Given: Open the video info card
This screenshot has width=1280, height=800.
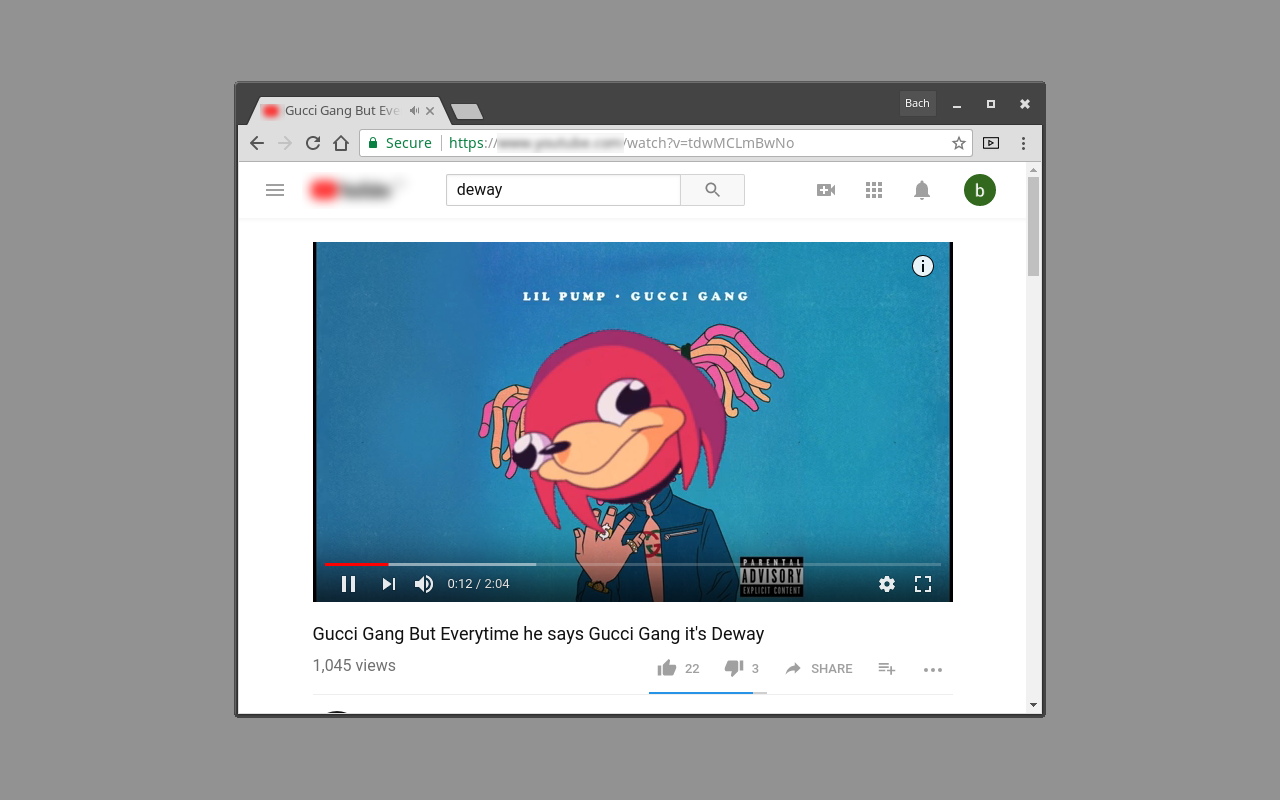Looking at the screenshot, I should pos(923,266).
